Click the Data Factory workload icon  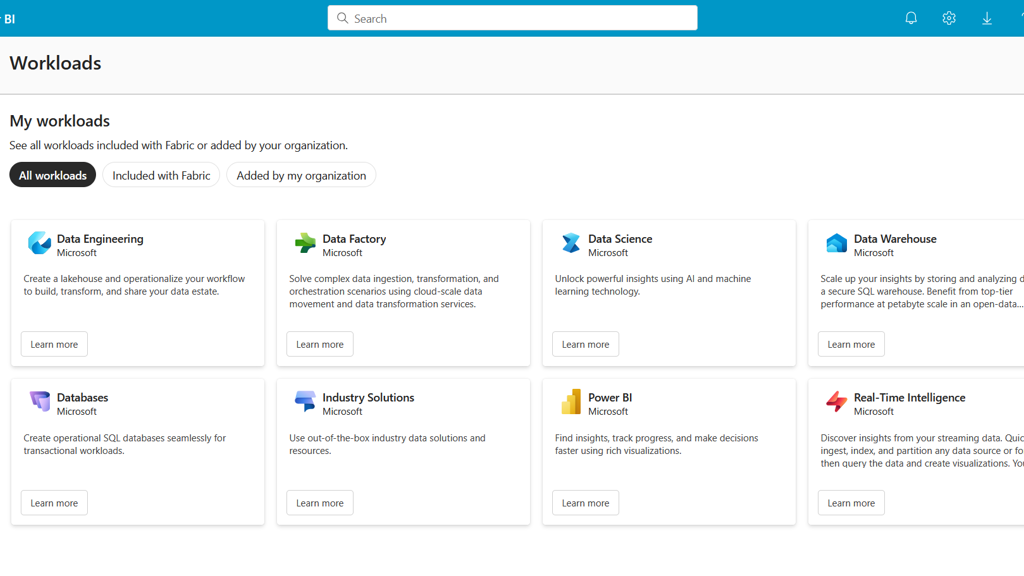(x=305, y=243)
